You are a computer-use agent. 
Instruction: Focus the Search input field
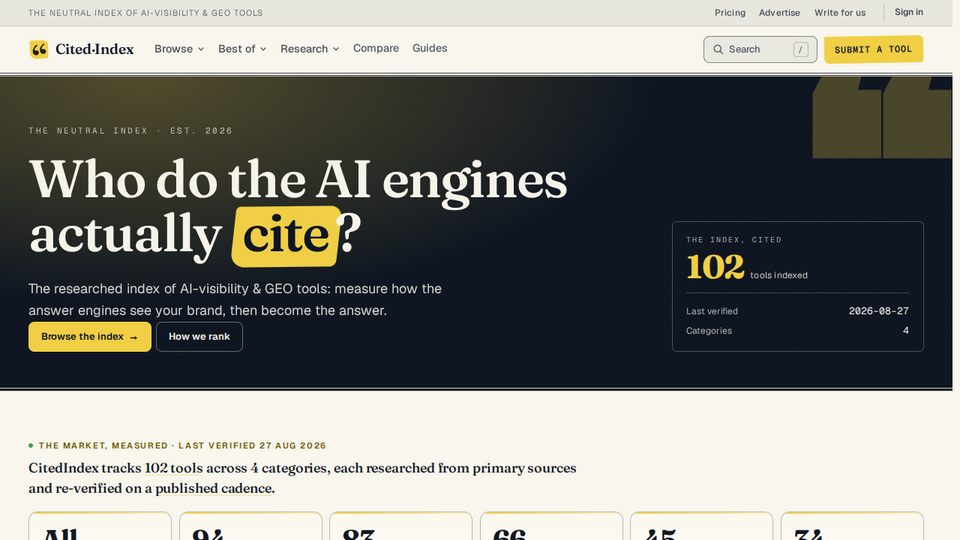click(x=760, y=50)
